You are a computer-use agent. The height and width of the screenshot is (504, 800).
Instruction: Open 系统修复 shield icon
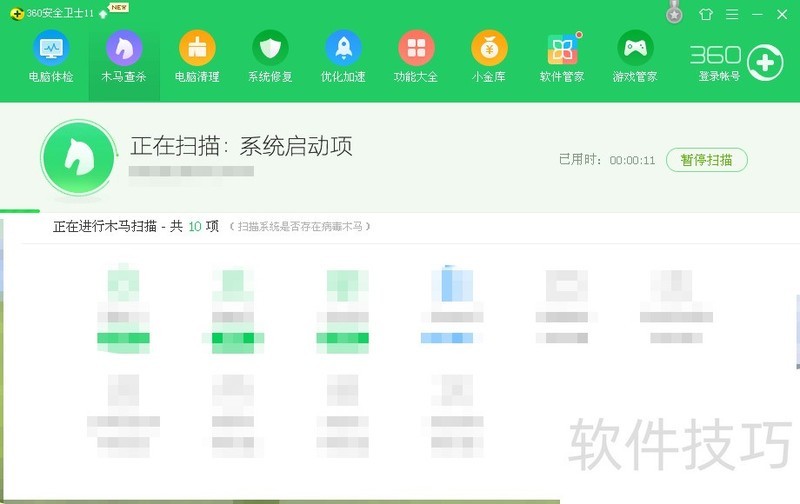[x=270, y=49]
